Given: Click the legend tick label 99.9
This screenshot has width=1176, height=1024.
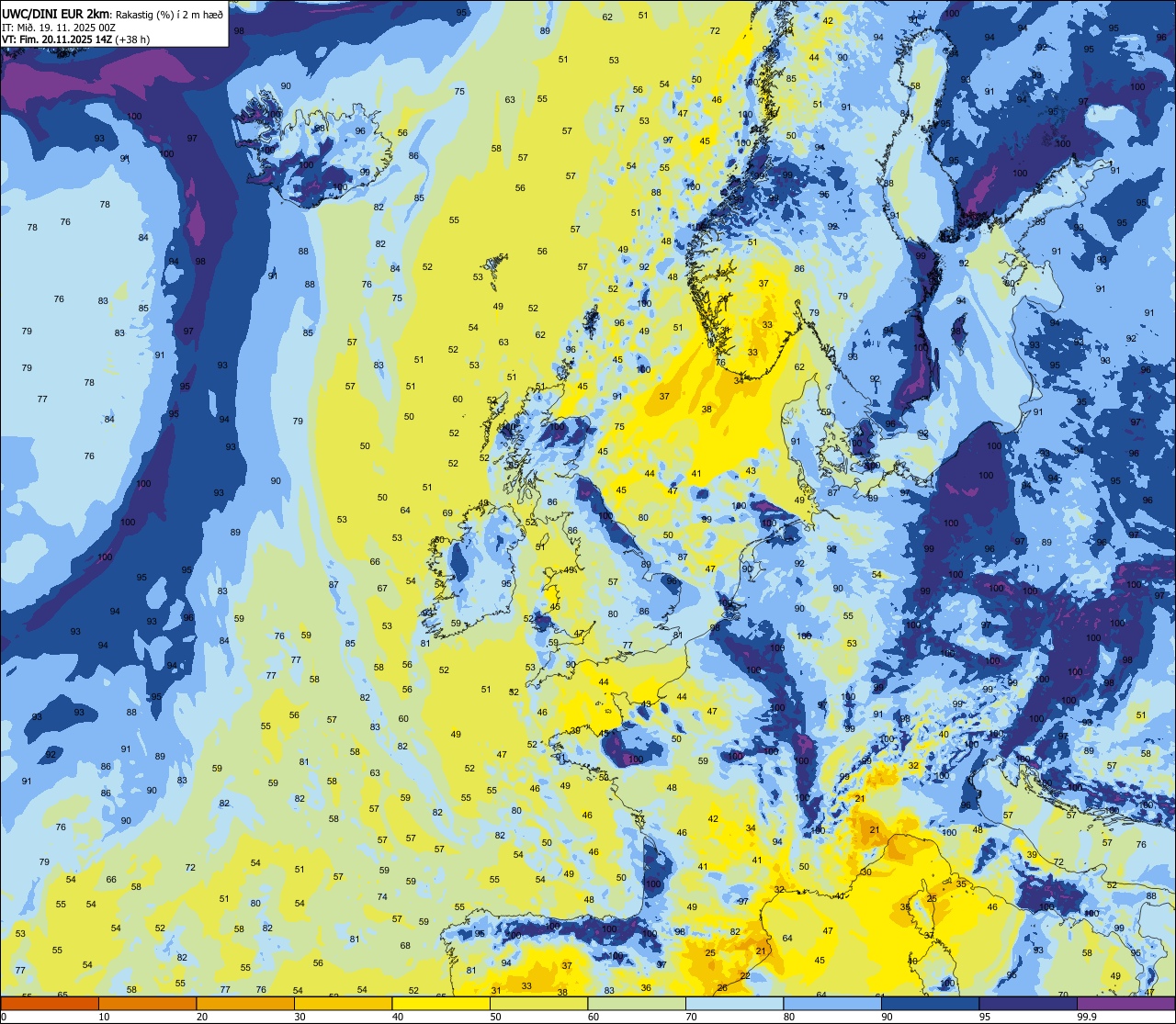Looking at the screenshot, I should (1087, 1017).
